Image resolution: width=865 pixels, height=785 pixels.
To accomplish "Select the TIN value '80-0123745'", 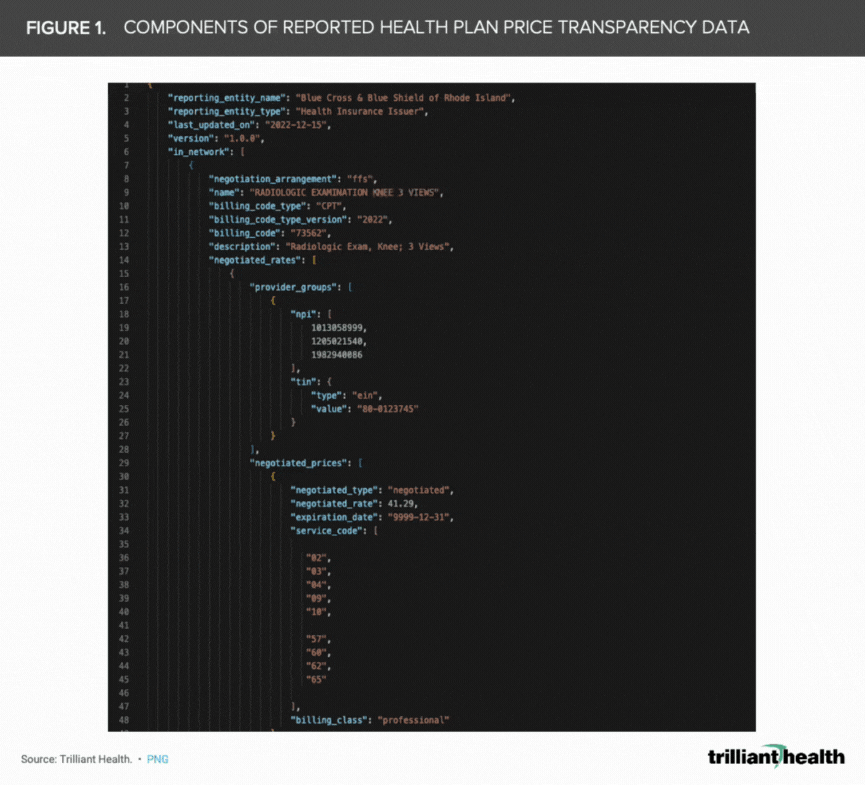I will [x=388, y=409].
